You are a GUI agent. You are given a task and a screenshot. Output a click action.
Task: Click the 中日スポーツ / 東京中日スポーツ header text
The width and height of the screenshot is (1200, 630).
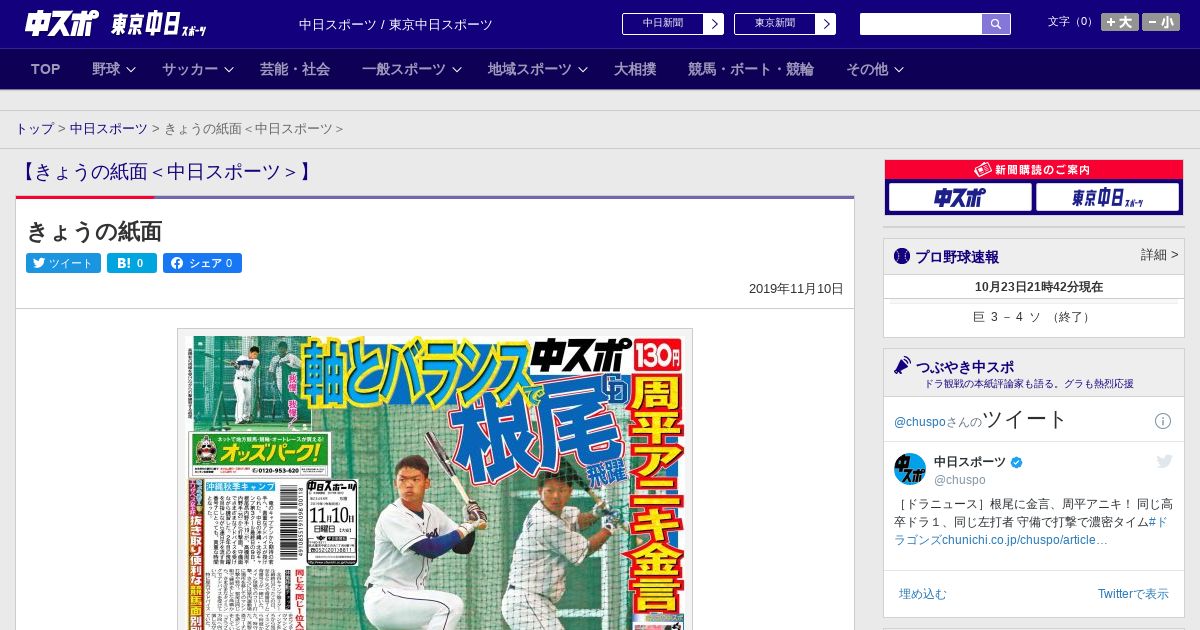pos(396,24)
